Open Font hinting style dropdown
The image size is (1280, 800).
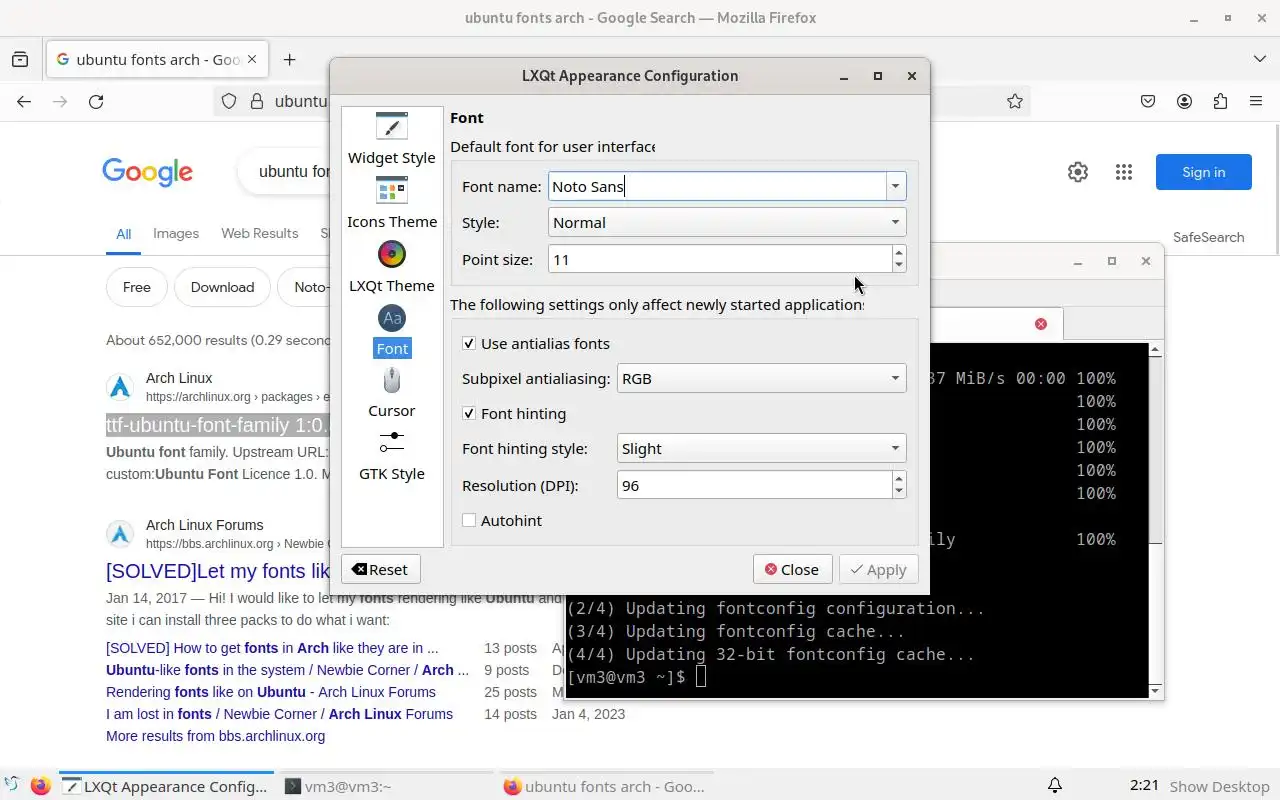click(762, 448)
